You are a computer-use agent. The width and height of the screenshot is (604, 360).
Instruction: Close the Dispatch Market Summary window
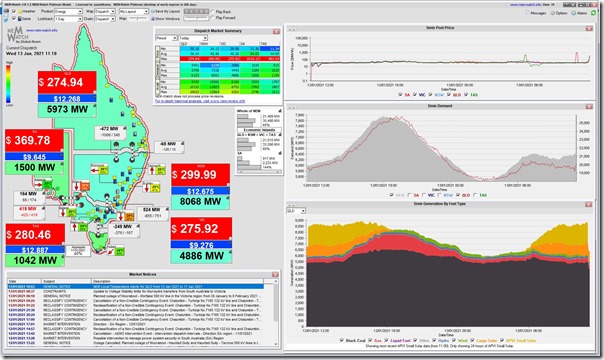coord(277,31)
